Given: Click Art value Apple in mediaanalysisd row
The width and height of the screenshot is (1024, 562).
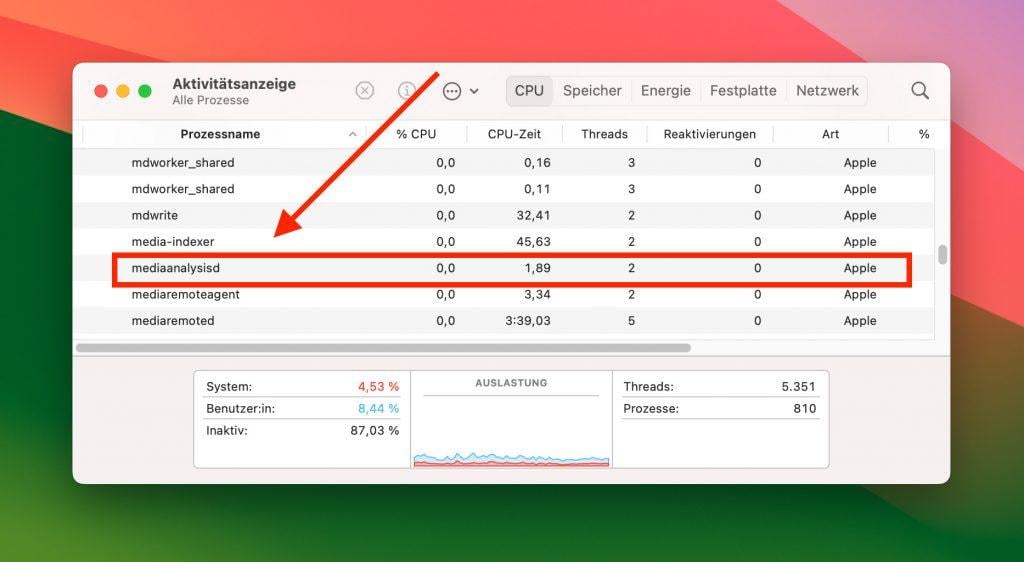Looking at the screenshot, I should (x=859, y=268).
